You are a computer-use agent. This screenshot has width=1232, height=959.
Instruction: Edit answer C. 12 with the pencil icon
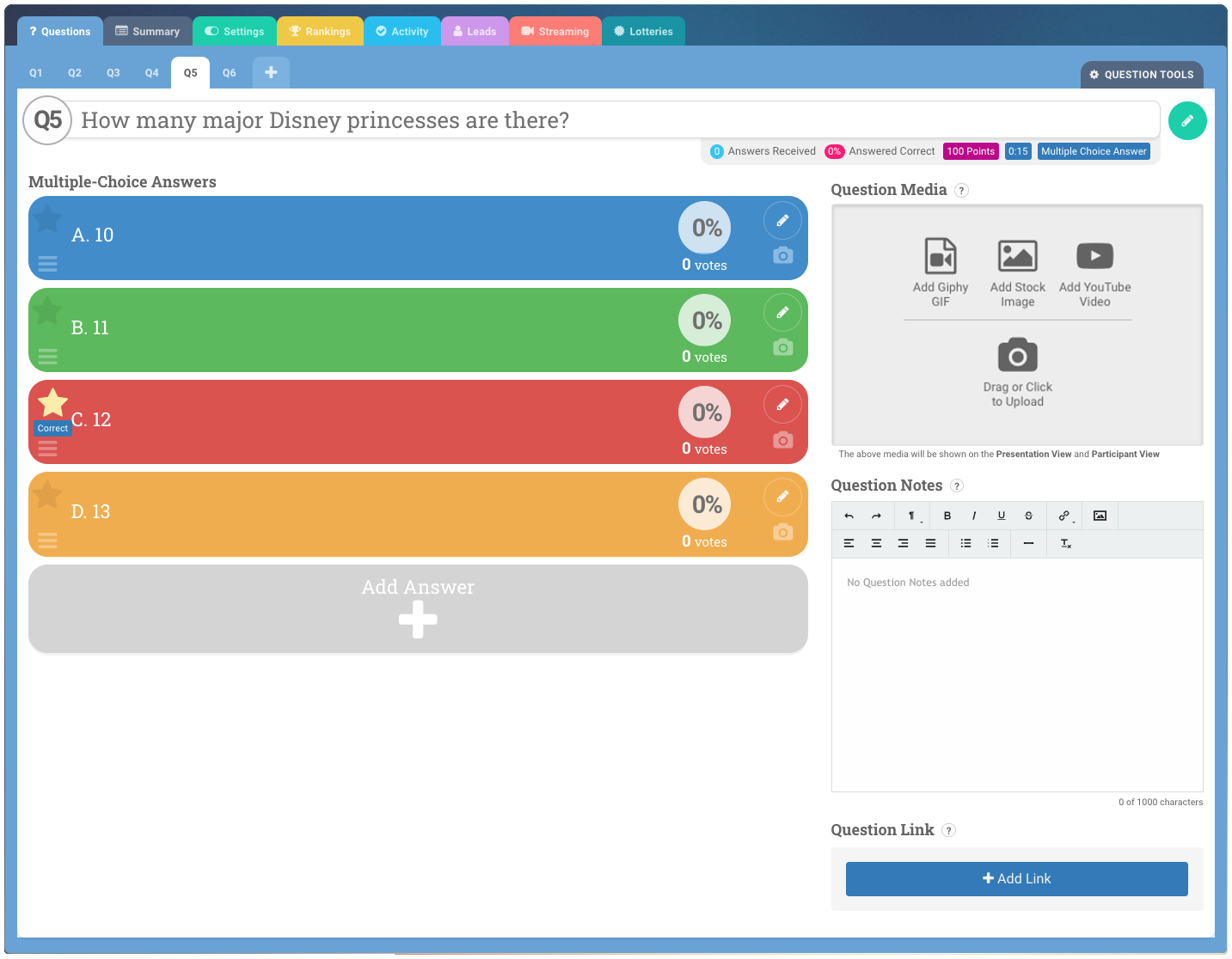coord(782,405)
